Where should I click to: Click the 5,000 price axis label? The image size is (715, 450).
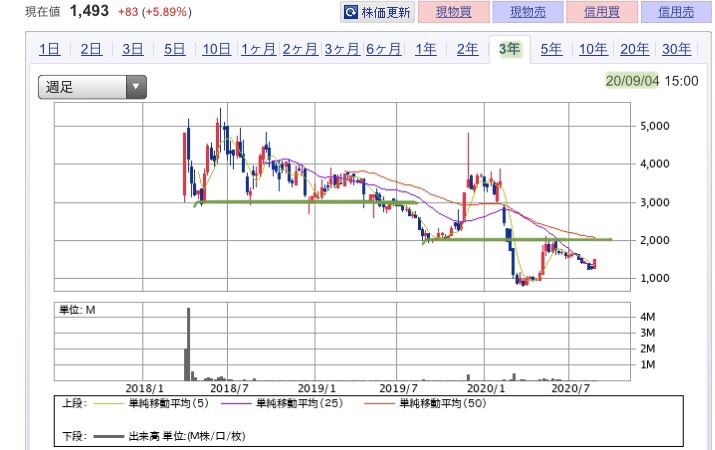coord(655,126)
